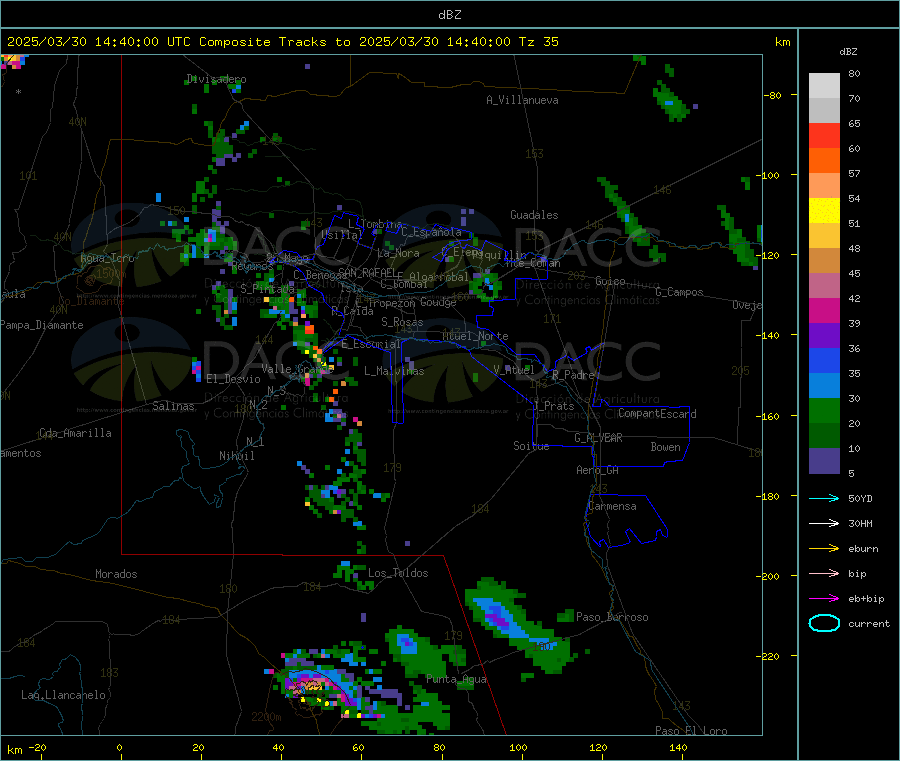Click the white 30HM track arrow in legend
The image size is (900, 761).
pyautogui.click(x=824, y=523)
